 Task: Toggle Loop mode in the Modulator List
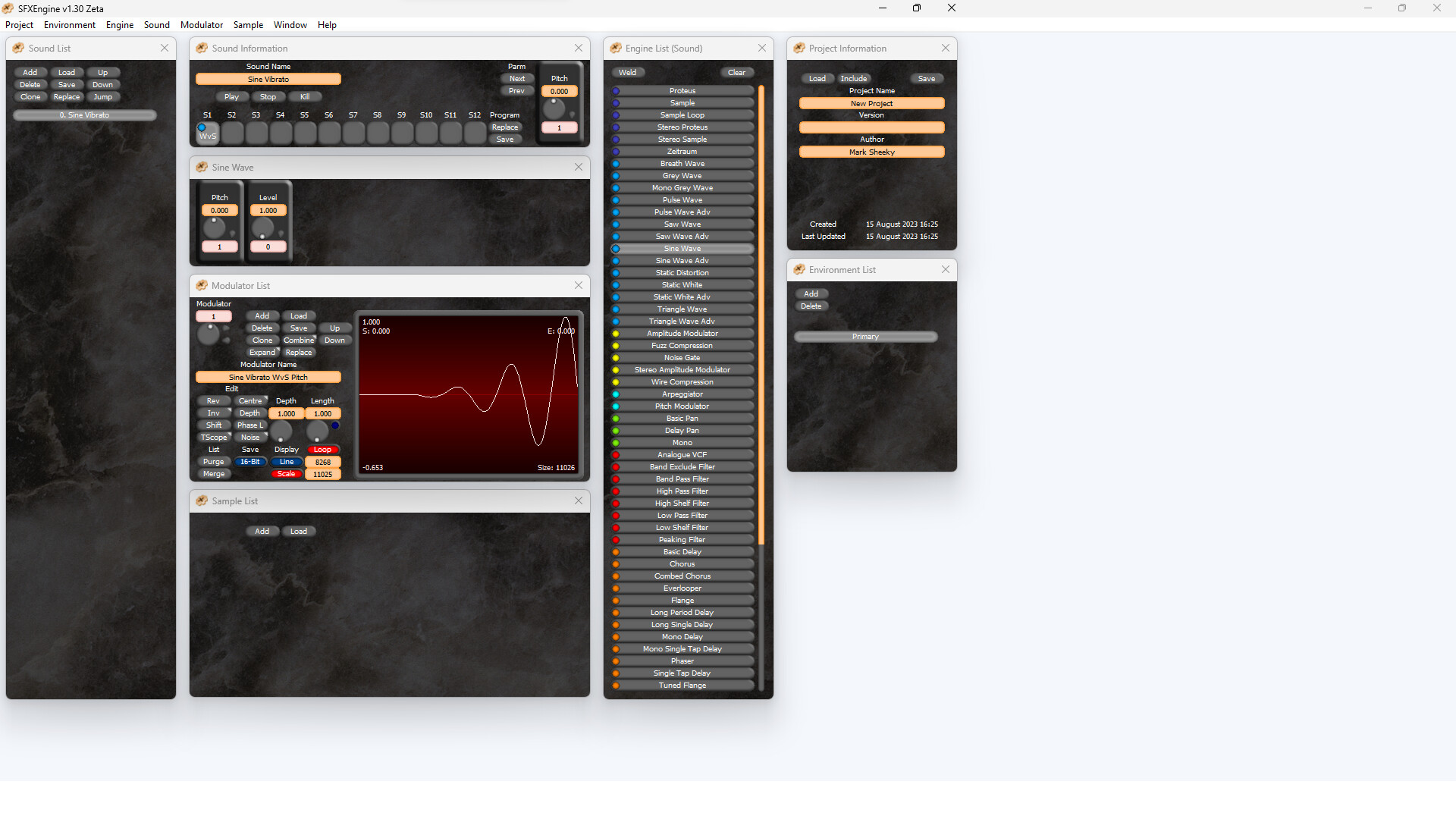[323, 449]
